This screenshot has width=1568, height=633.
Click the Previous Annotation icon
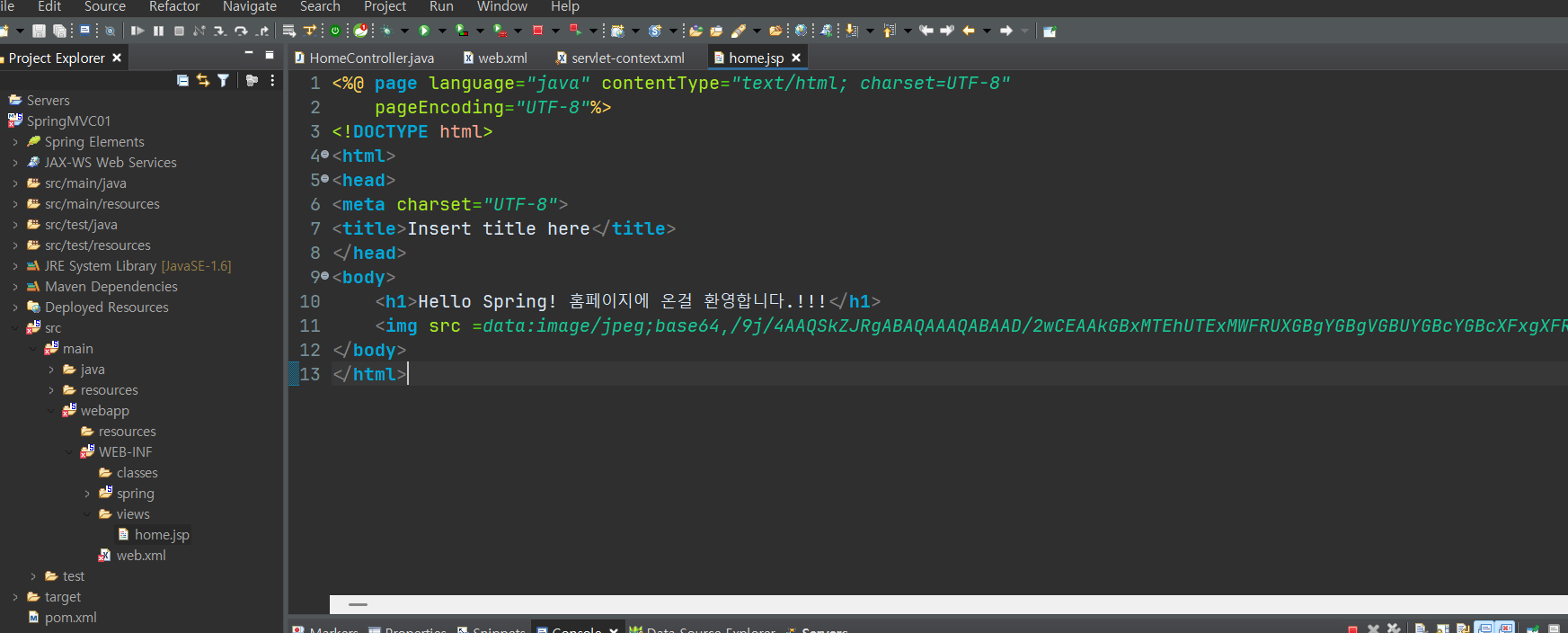click(x=889, y=31)
